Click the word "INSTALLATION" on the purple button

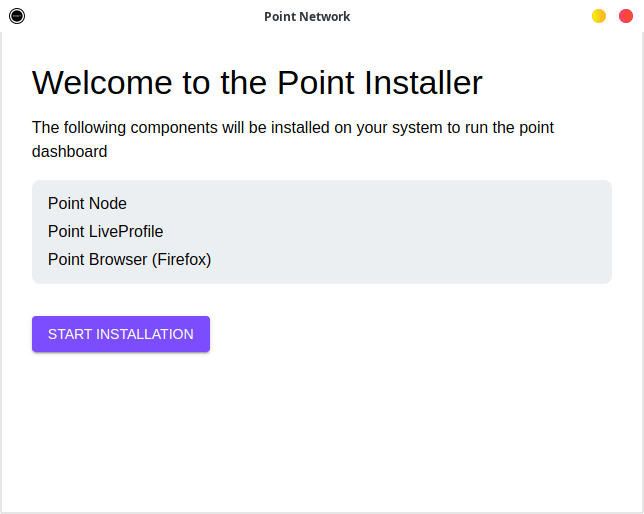click(x=145, y=334)
